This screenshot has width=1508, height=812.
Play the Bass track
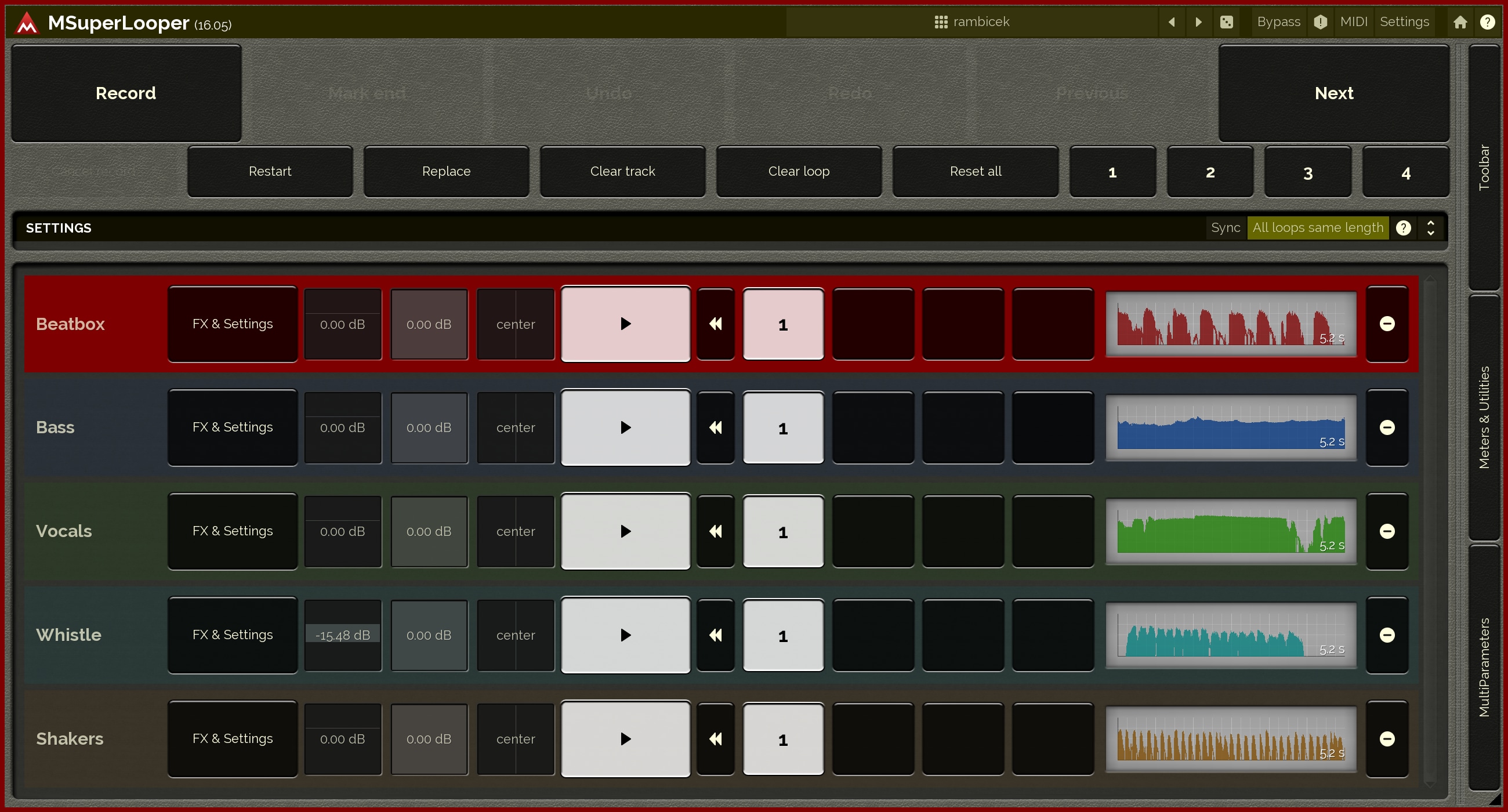point(625,427)
